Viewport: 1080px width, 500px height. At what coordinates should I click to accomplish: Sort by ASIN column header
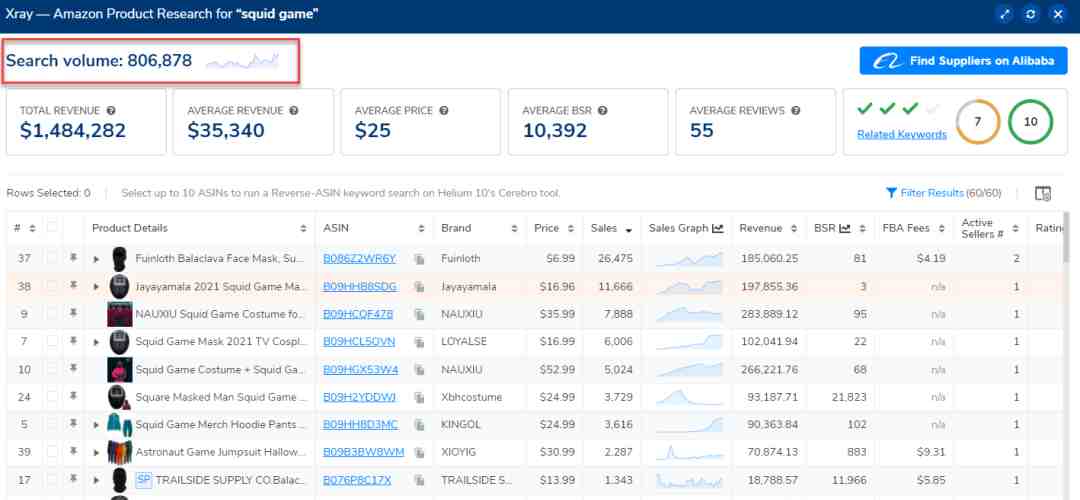pos(422,228)
